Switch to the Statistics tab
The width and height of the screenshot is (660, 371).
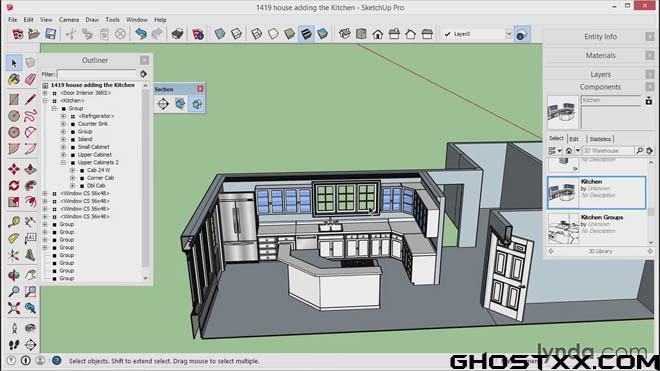coord(600,139)
